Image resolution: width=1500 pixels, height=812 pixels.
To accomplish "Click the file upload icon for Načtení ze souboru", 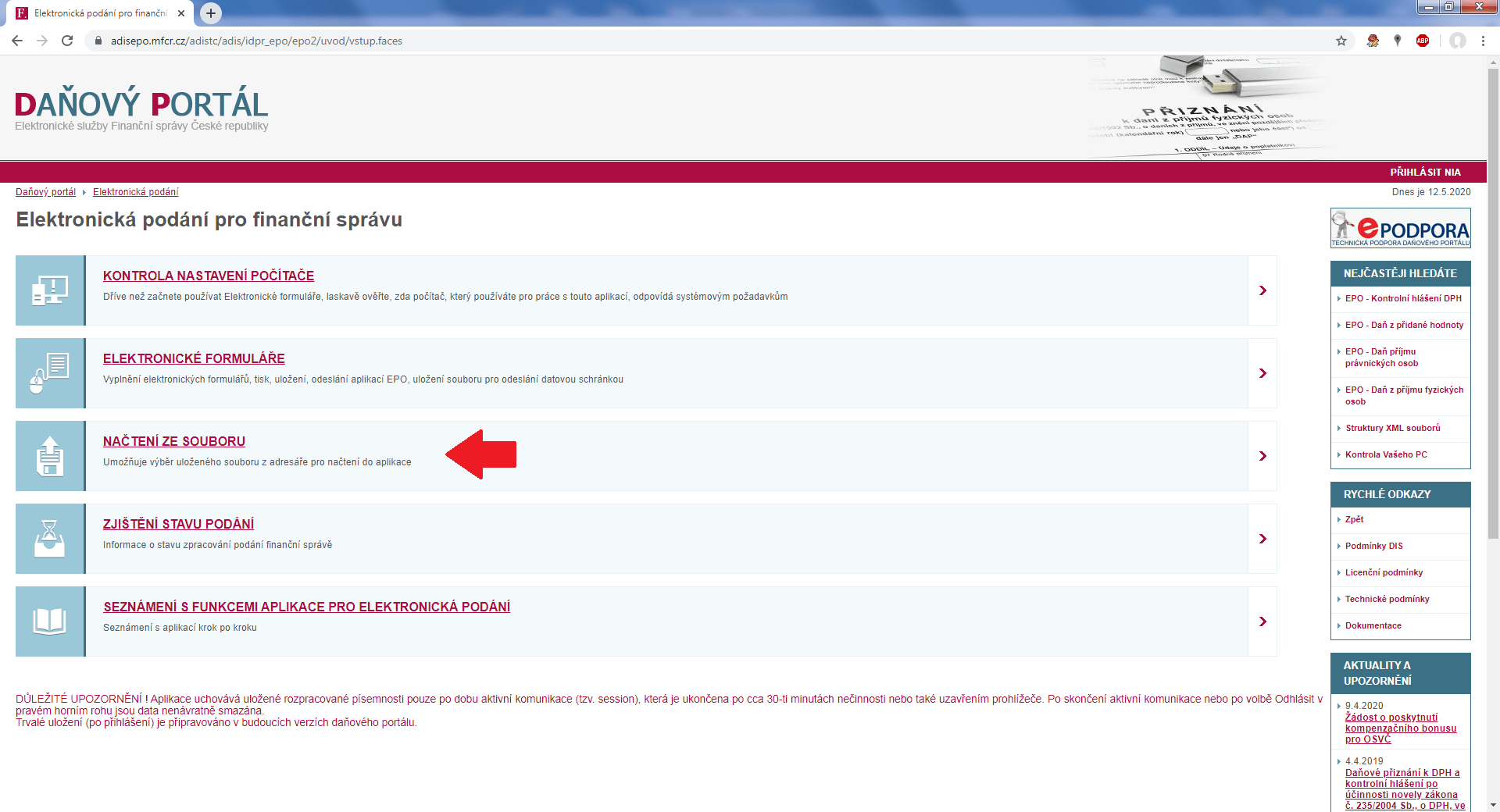I will 50,456.
